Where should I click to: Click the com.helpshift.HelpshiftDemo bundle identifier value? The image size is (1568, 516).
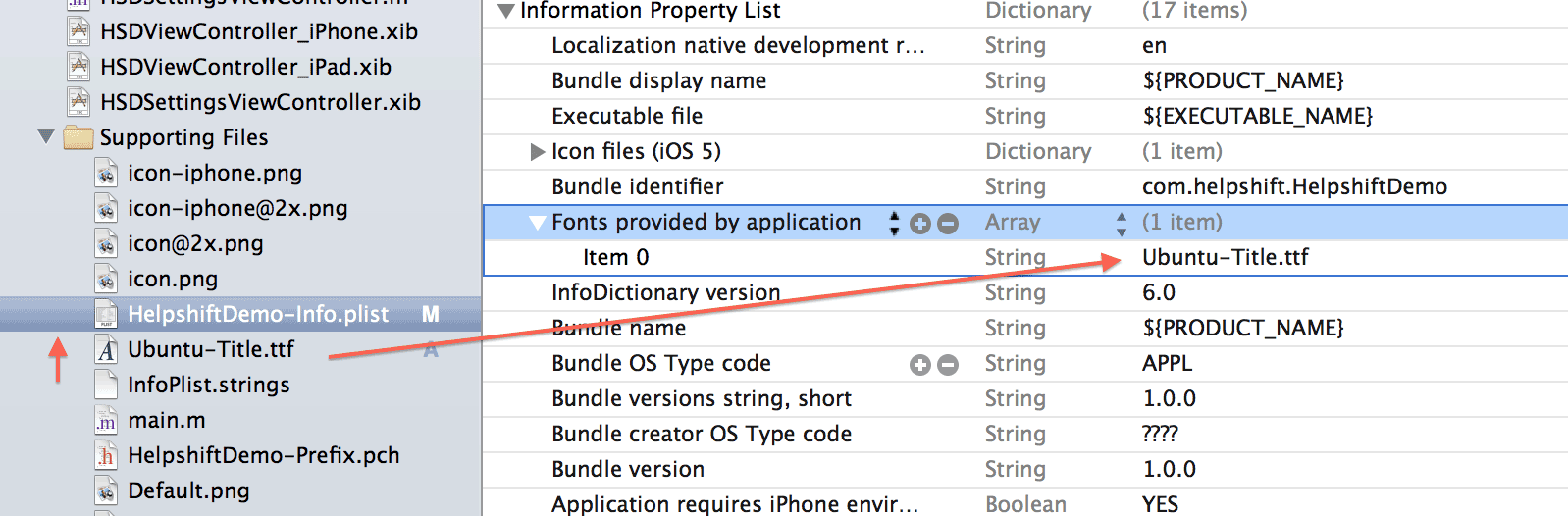(x=1293, y=186)
